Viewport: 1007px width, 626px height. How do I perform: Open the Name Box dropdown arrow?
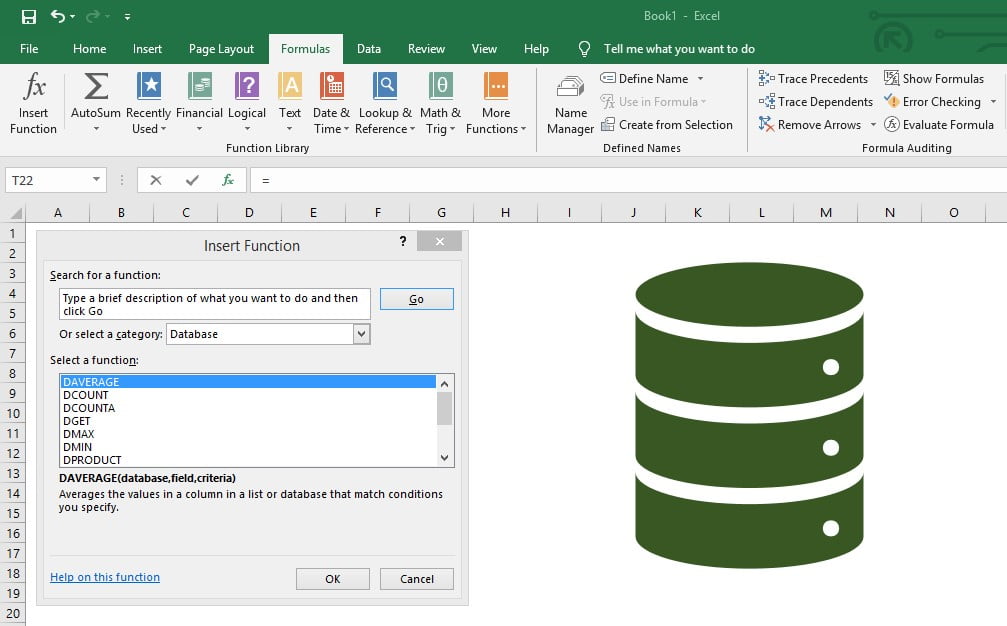click(95, 179)
